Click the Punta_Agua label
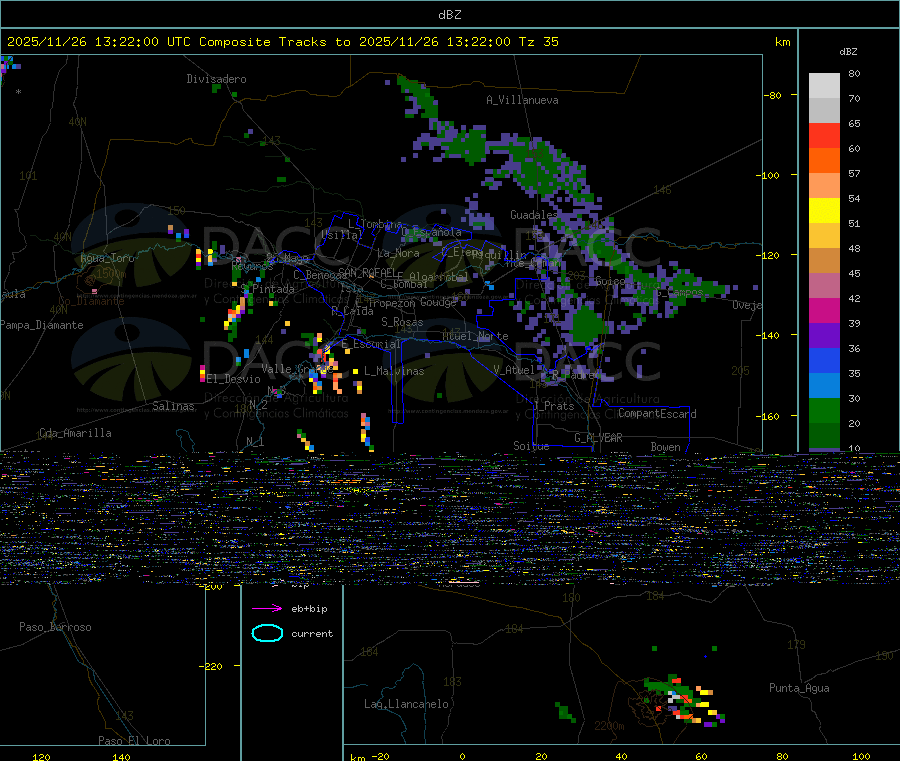Screen dimensions: 900x761 pyautogui.click(x=799, y=688)
